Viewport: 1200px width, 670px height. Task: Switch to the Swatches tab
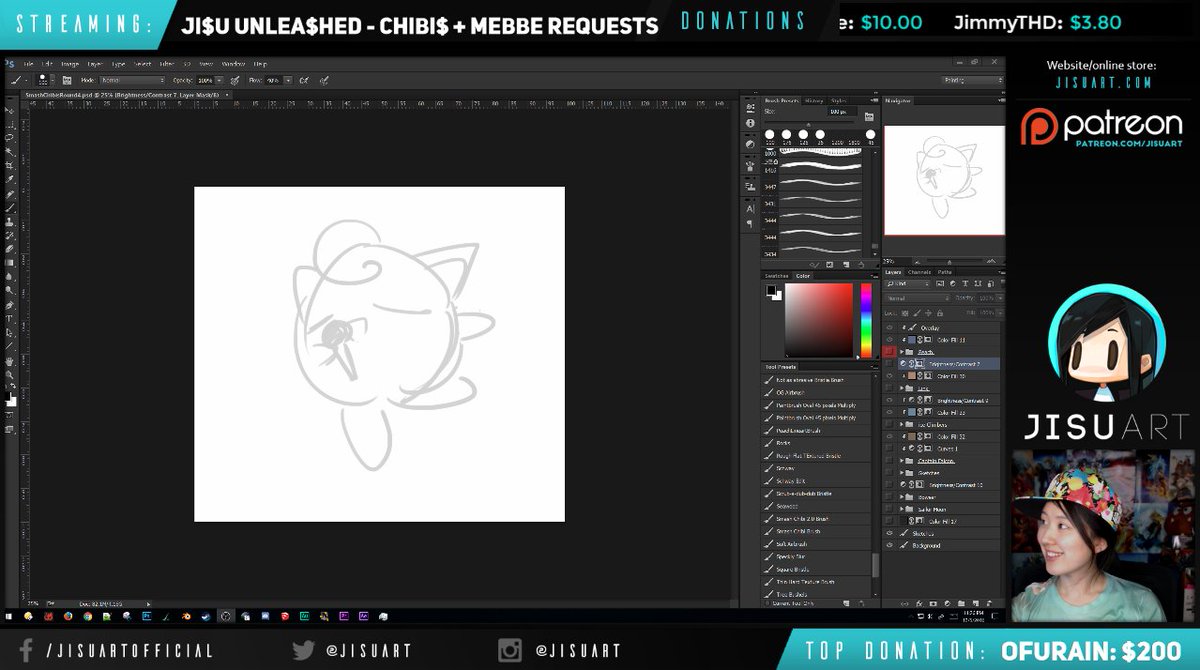tap(776, 276)
